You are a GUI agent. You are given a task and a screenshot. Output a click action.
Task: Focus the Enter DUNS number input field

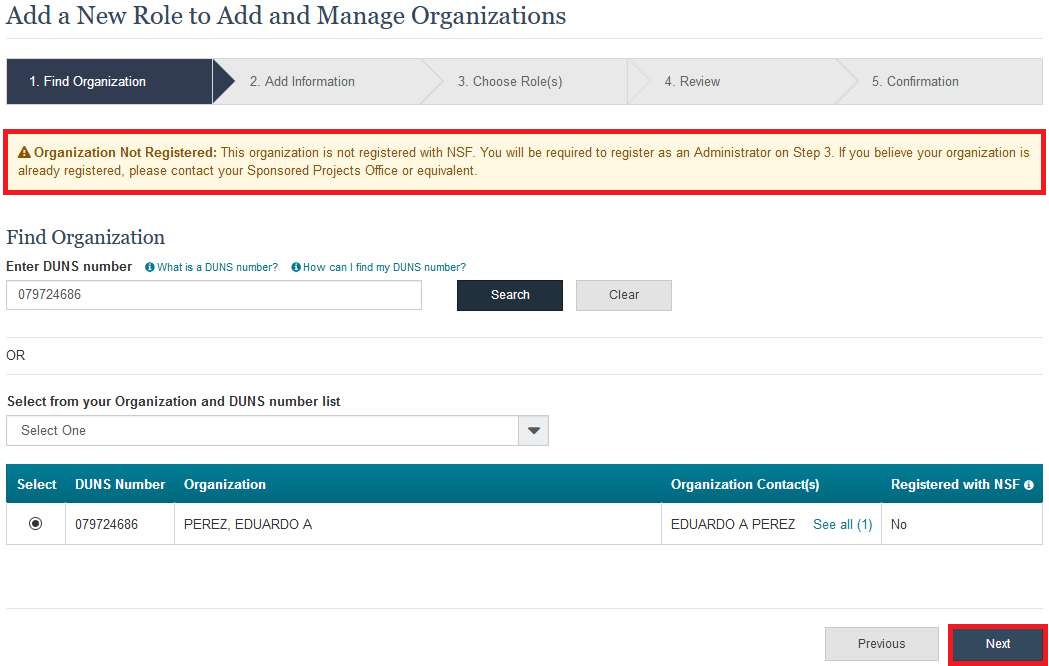pyautogui.click(x=214, y=295)
